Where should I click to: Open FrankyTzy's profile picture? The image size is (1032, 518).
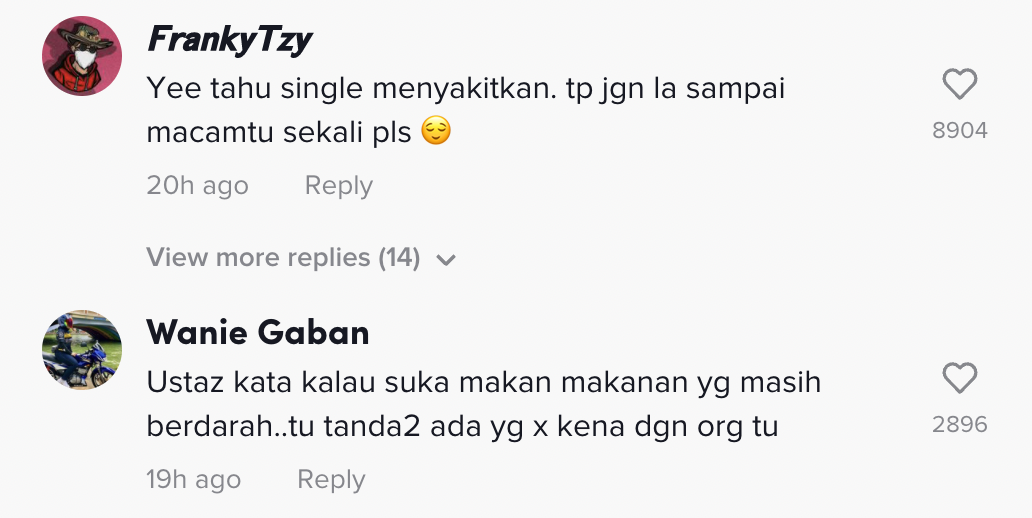(x=82, y=56)
